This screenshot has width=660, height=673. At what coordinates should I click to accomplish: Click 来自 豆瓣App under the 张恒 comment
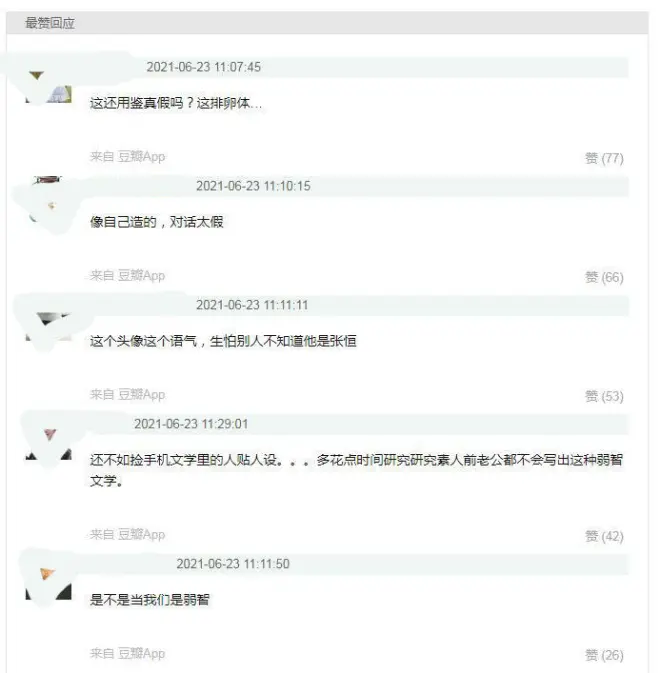(127, 394)
